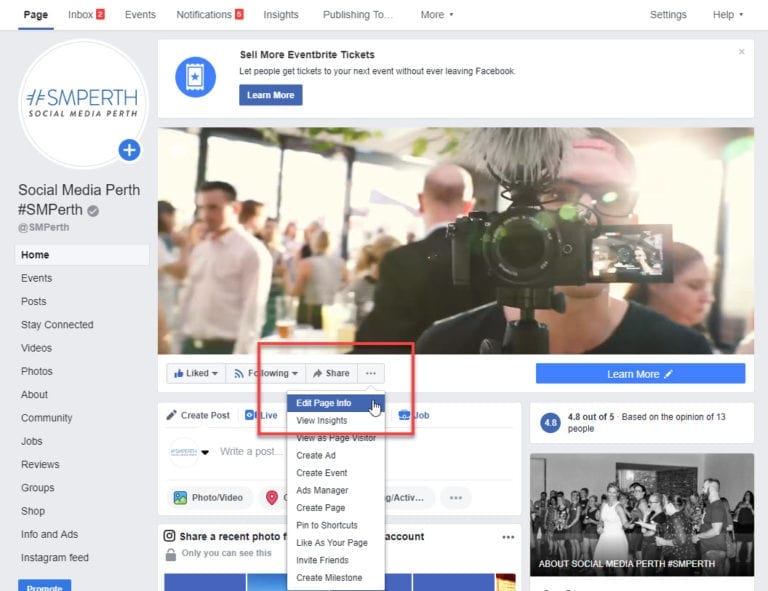This screenshot has width=768, height=591.
Task: Click the Share button
Action: (332, 373)
